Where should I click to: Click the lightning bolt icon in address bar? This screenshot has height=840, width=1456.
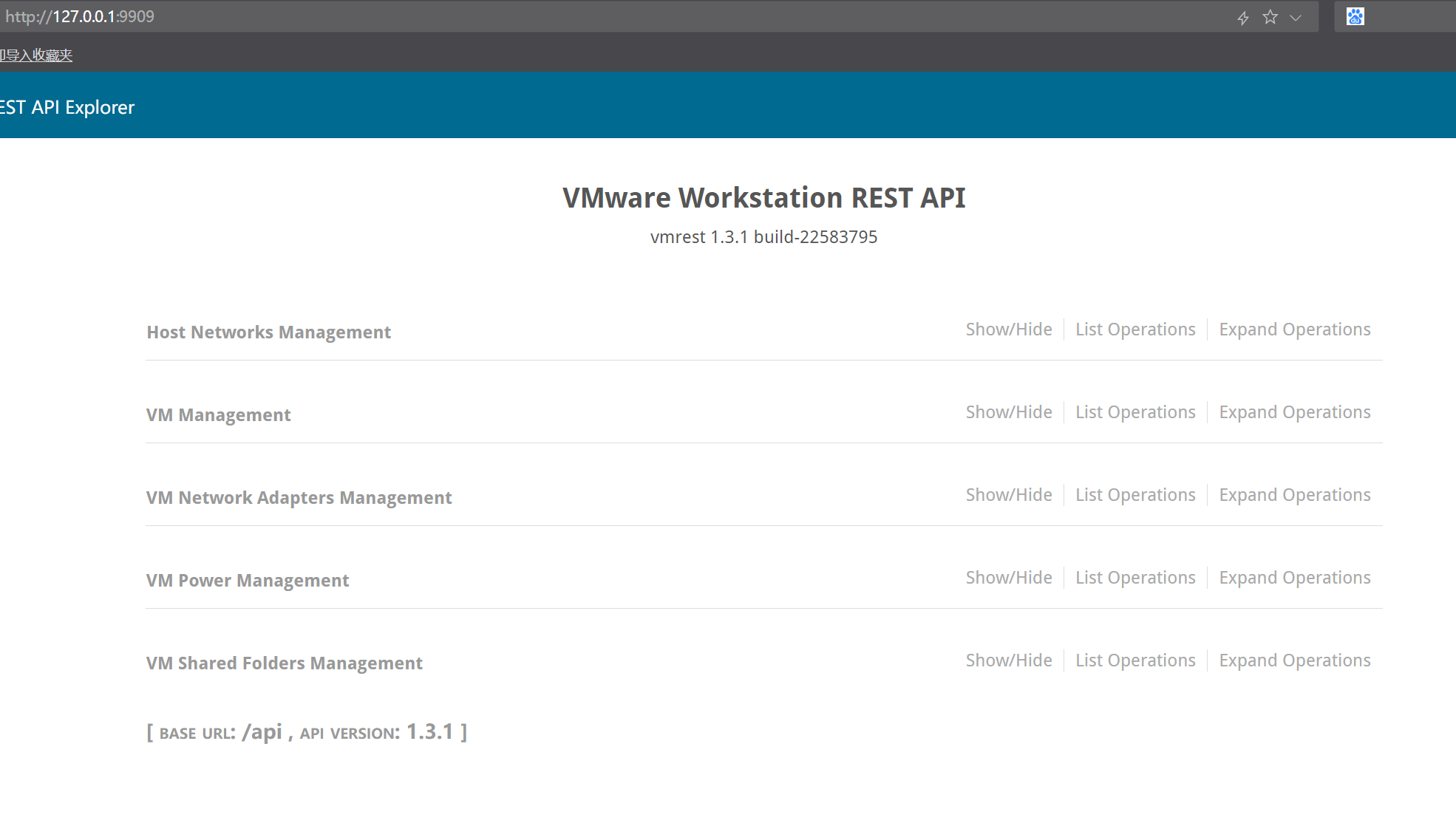coord(1243,18)
